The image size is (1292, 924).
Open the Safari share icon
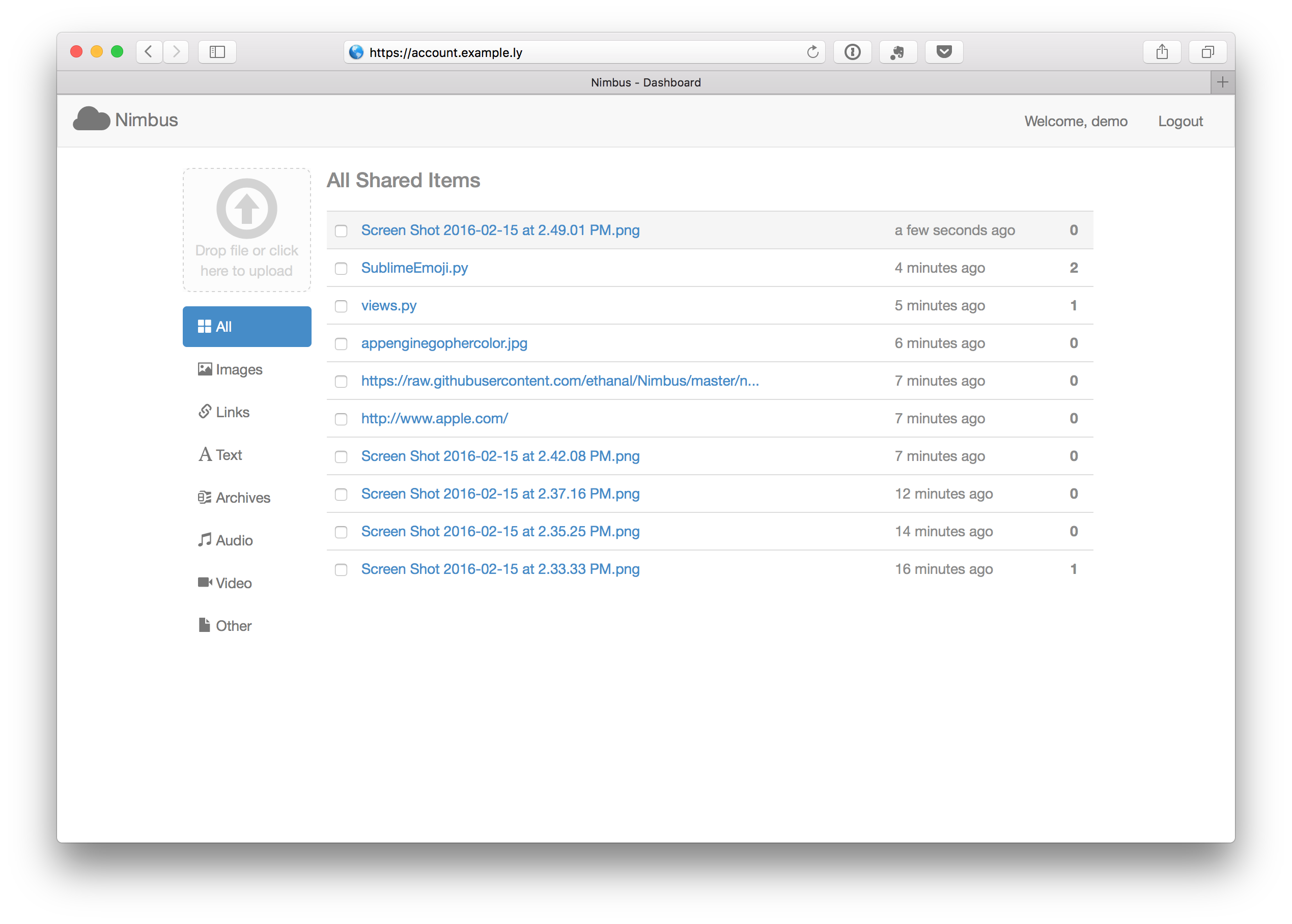coord(1162,52)
